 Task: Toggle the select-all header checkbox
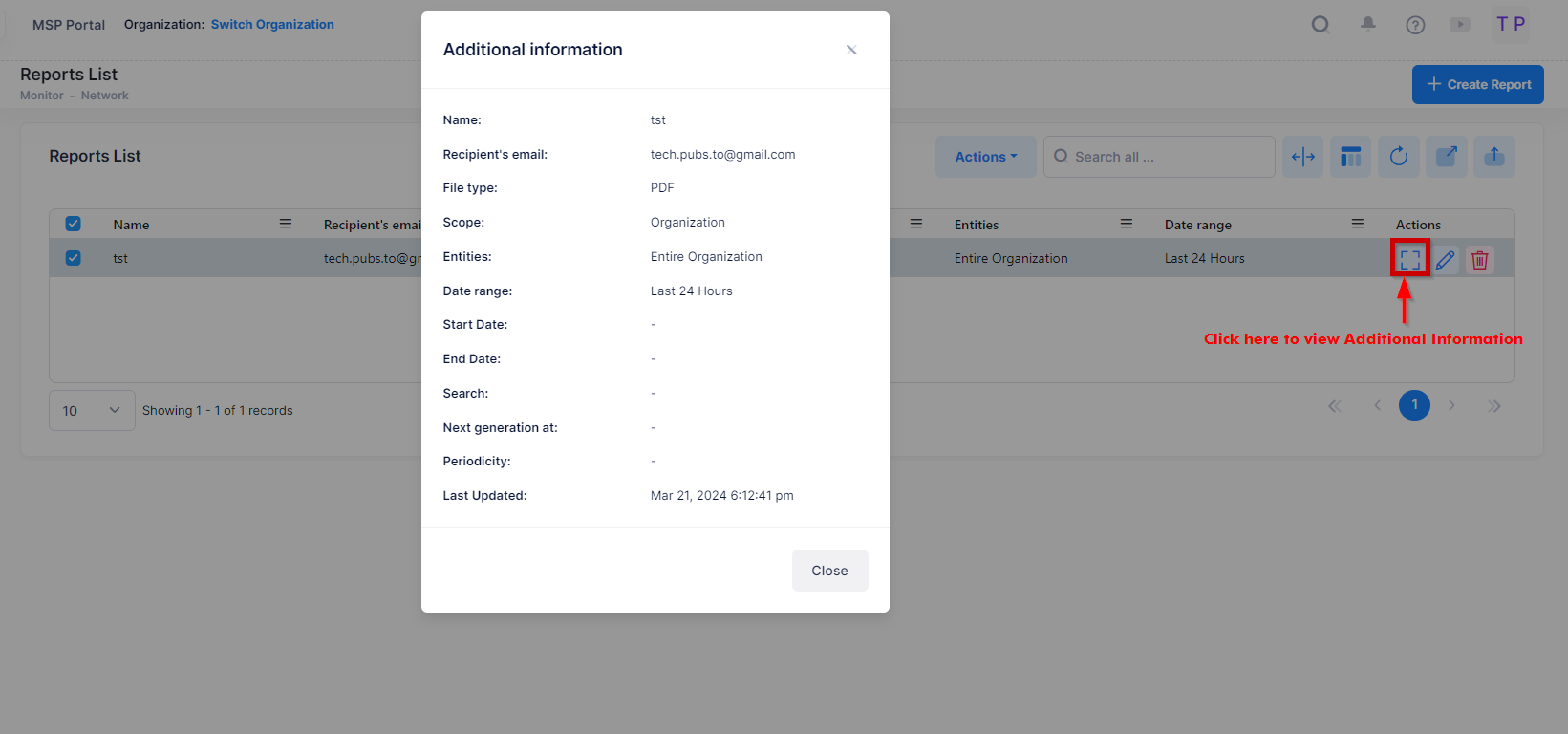point(74,224)
